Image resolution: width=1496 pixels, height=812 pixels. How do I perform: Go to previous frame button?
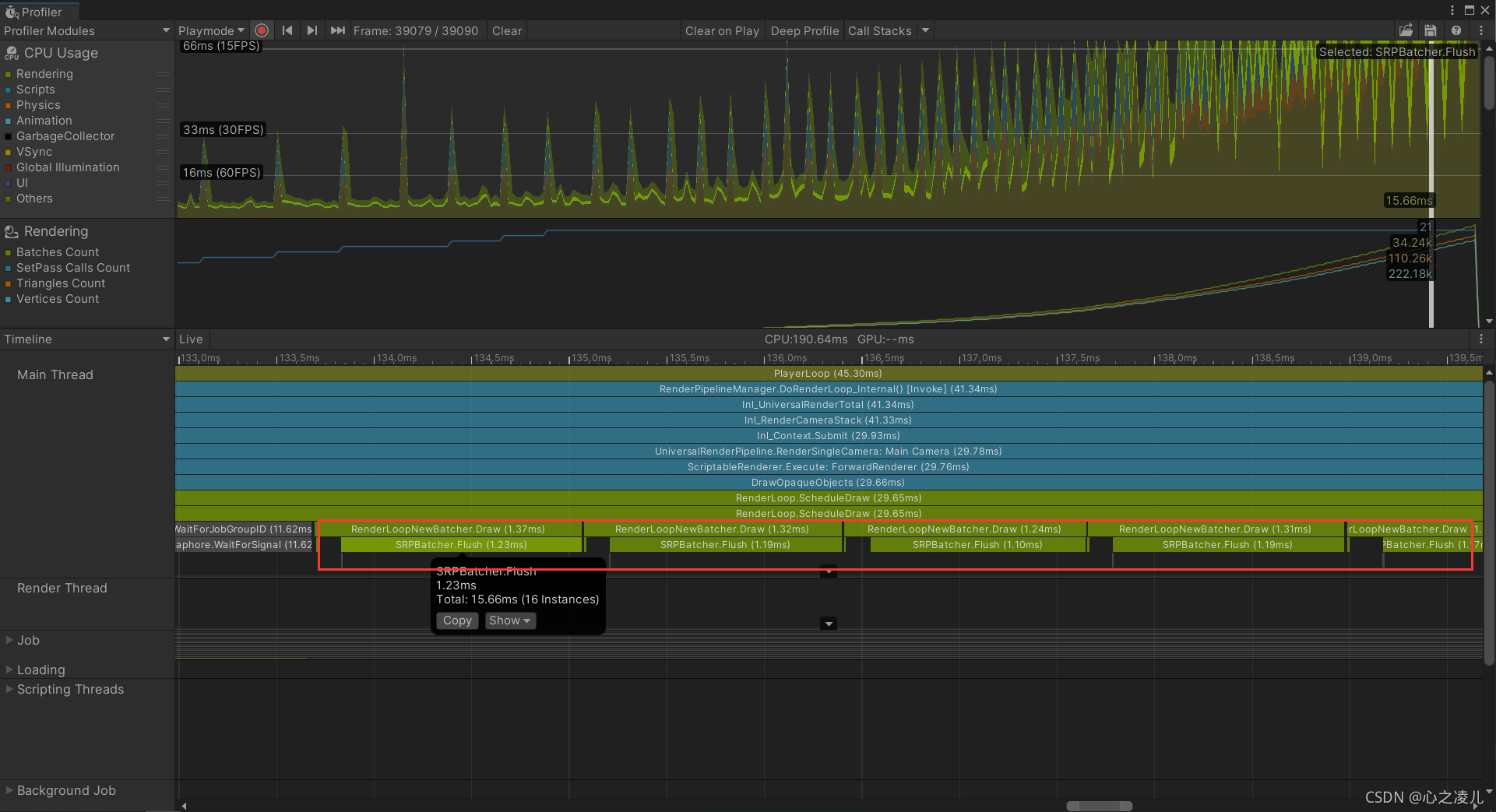click(x=287, y=30)
